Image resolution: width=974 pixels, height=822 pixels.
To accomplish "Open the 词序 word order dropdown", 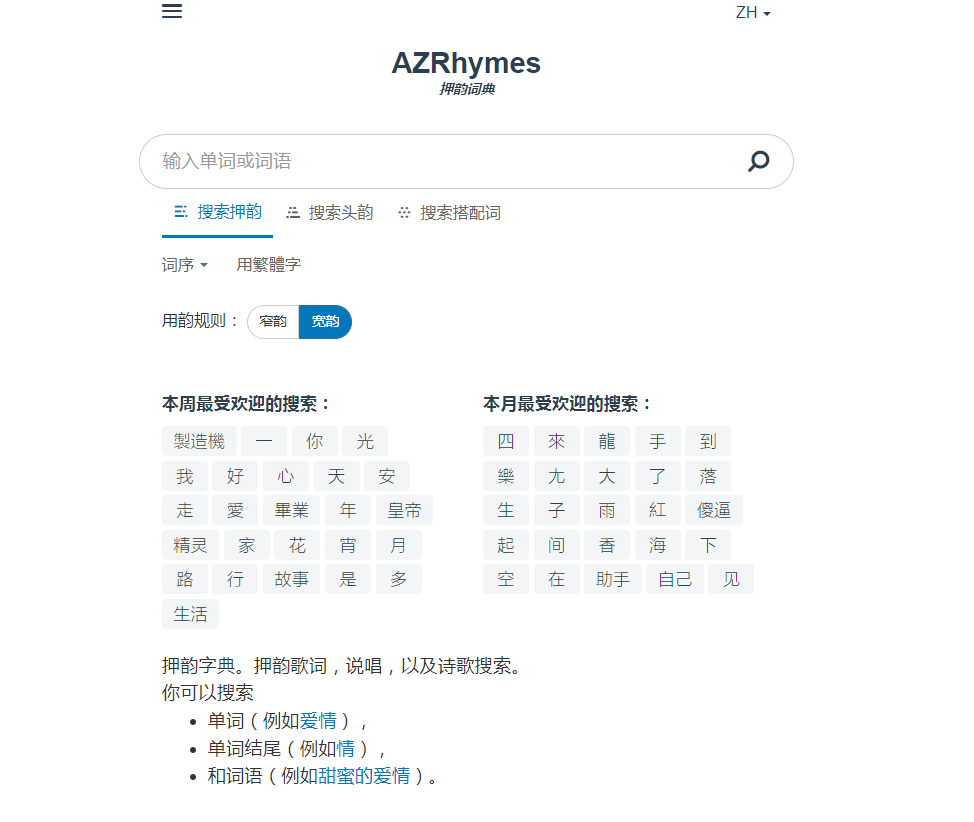I will pyautogui.click(x=183, y=264).
